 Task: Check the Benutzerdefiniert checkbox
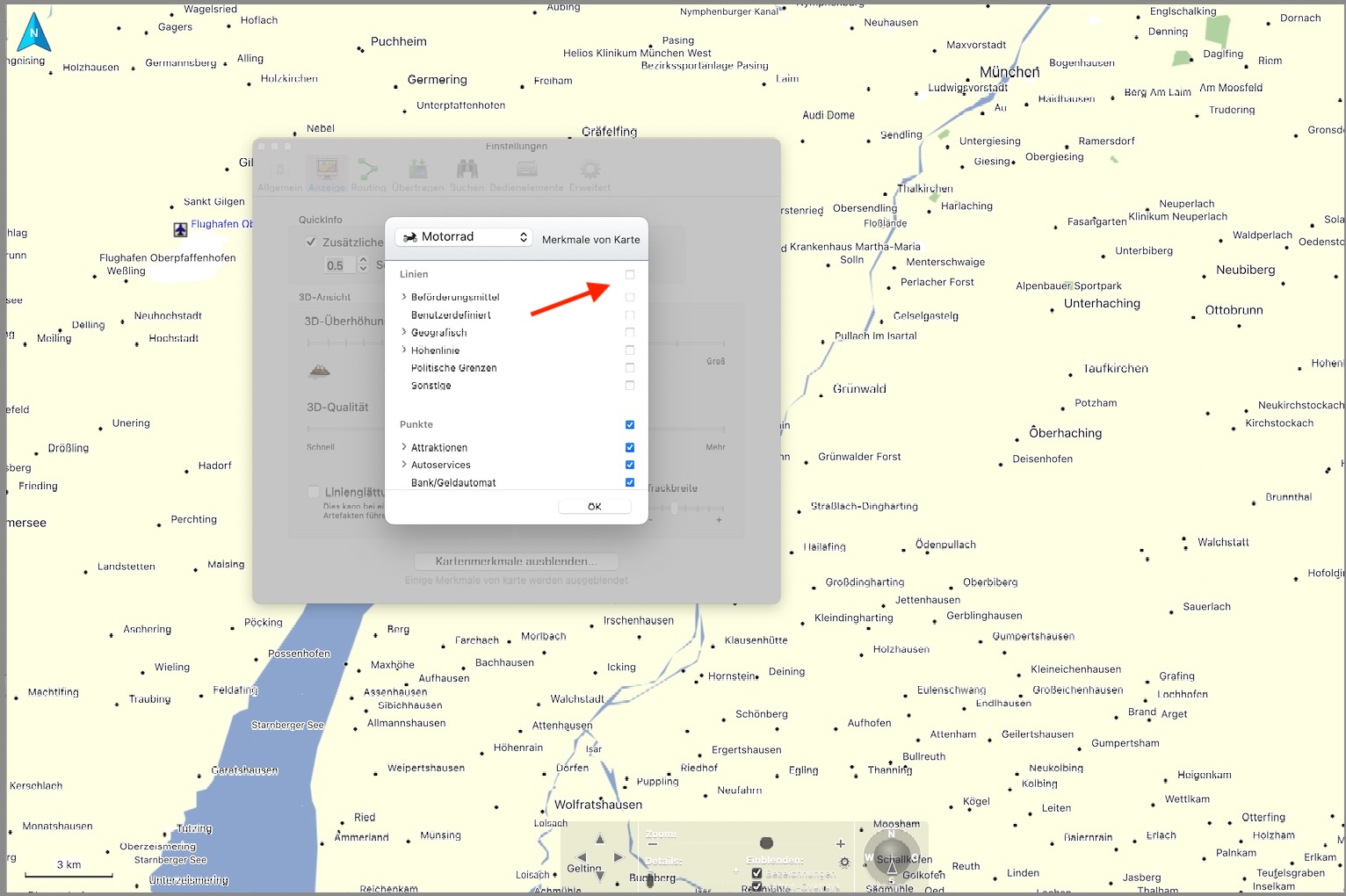[x=630, y=315]
